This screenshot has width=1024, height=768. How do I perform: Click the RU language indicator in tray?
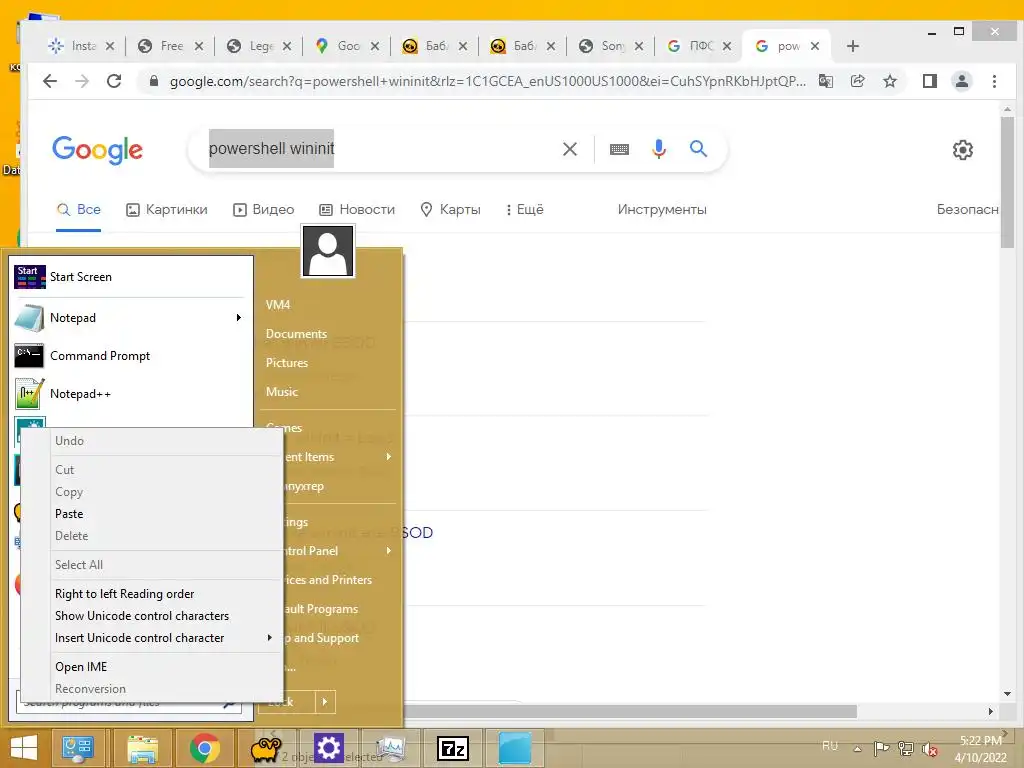click(x=829, y=746)
